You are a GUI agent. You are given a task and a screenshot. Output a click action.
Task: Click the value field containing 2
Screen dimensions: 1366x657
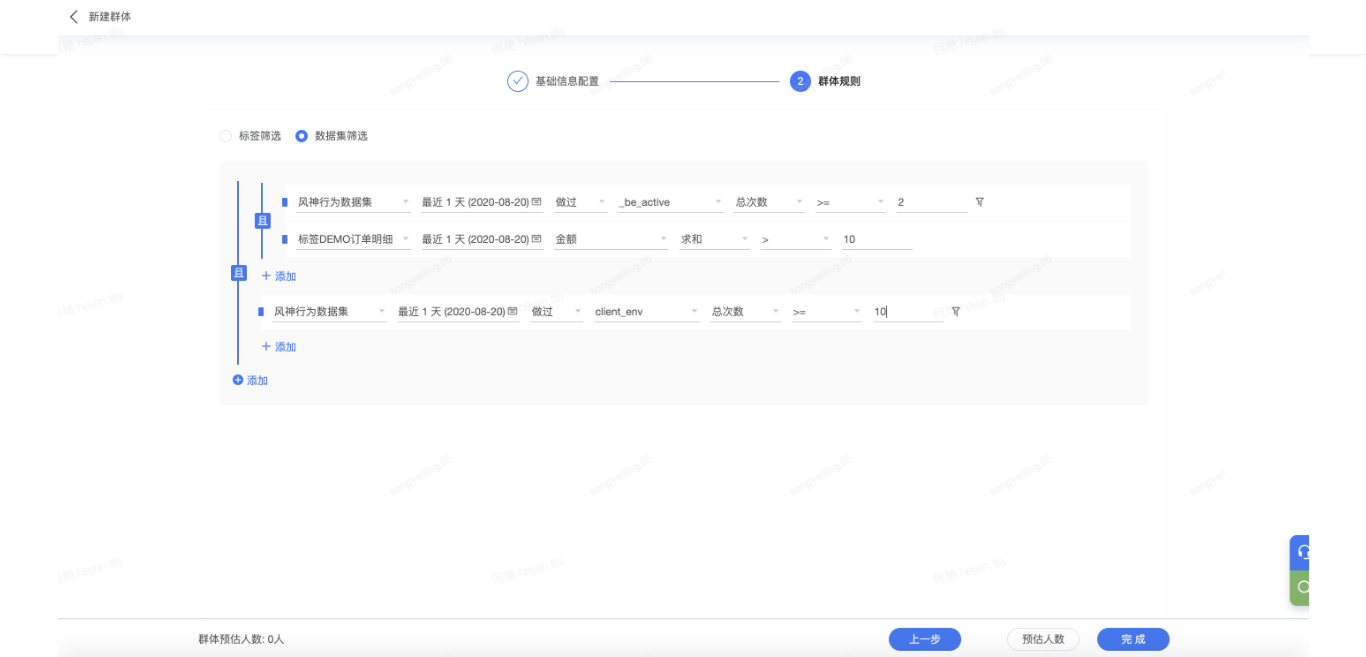tap(931, 202)
